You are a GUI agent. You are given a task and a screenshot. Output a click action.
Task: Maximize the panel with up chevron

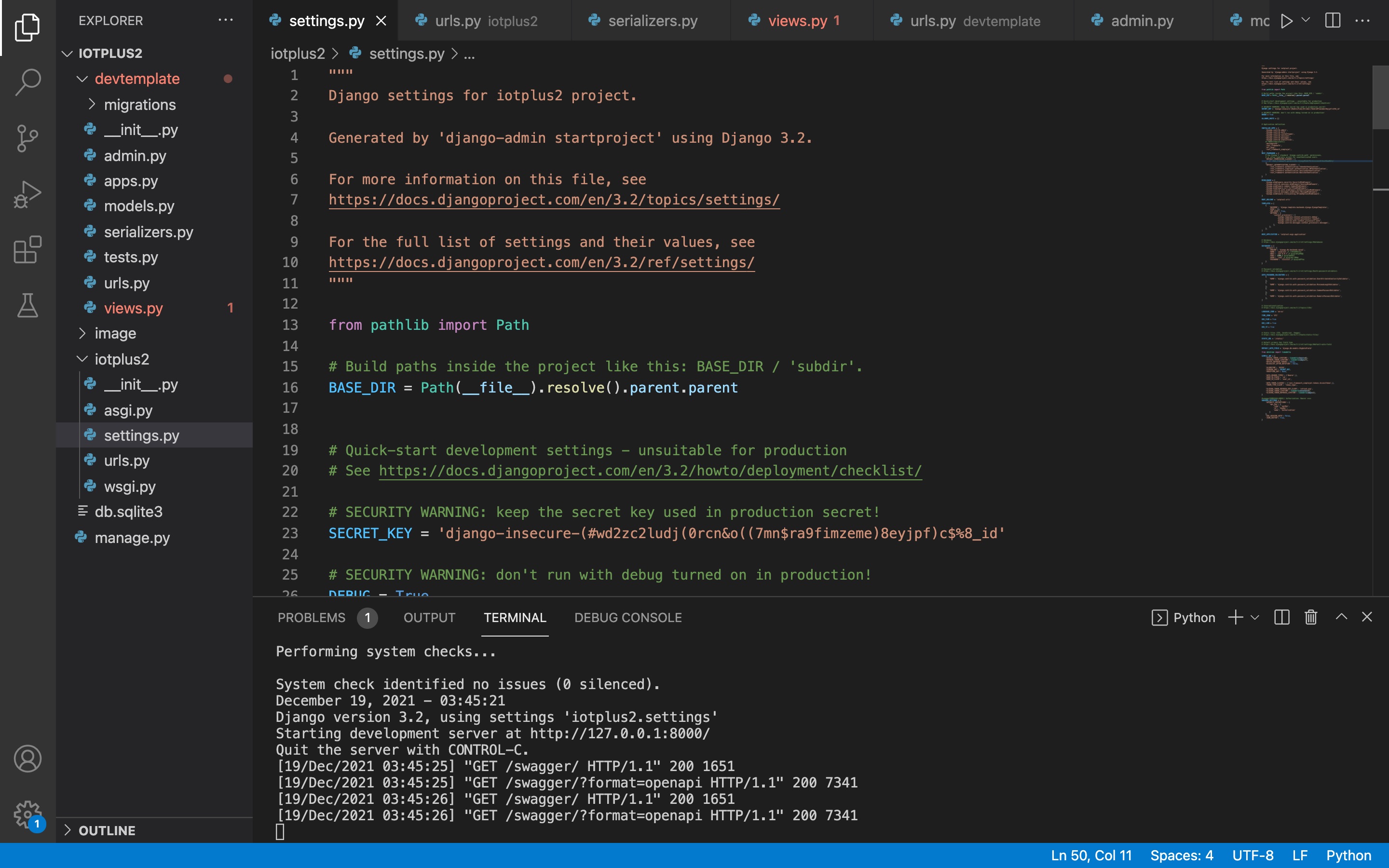pos(1341,617)
